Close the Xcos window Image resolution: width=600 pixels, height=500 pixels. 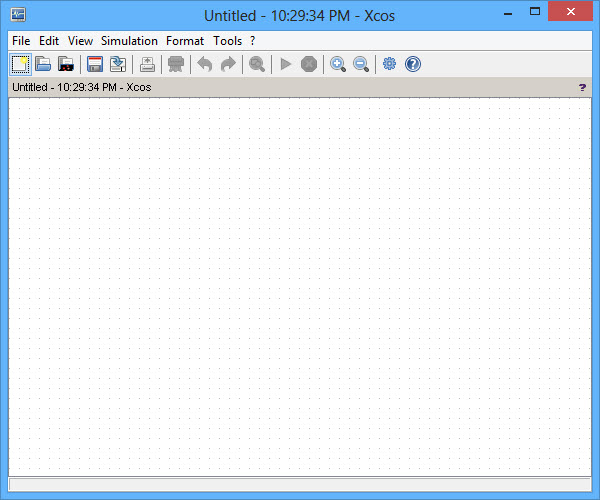571,11
